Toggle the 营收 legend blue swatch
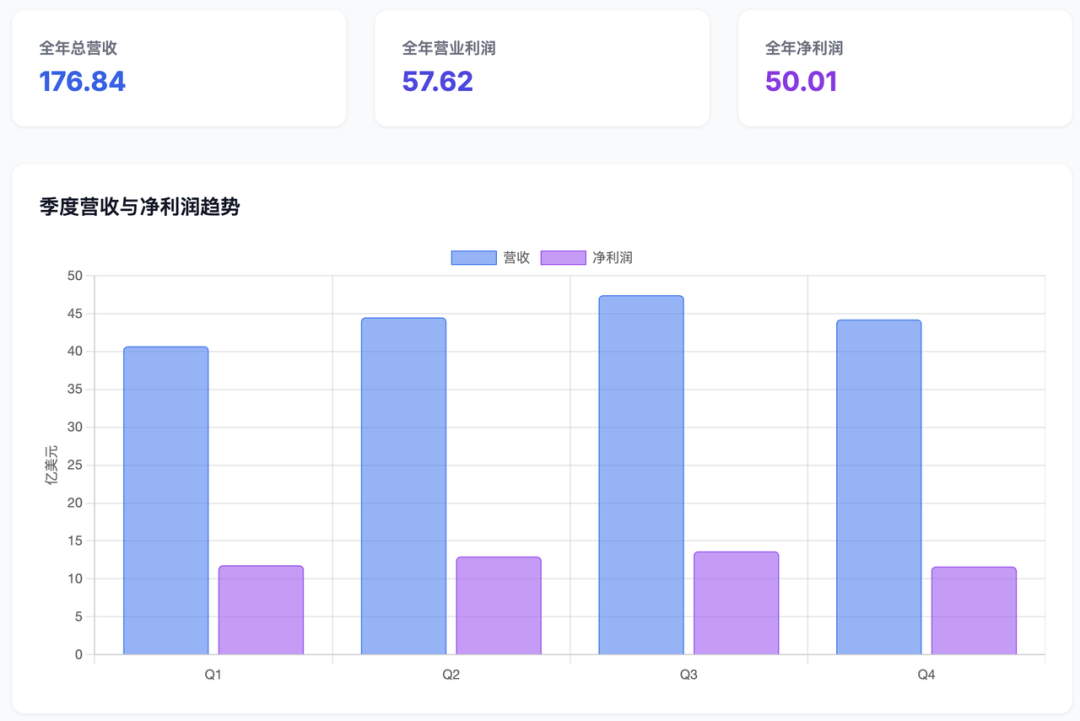Image resolution: width=1080 pixels, height=721 pixels. click(x=473, y=258)
